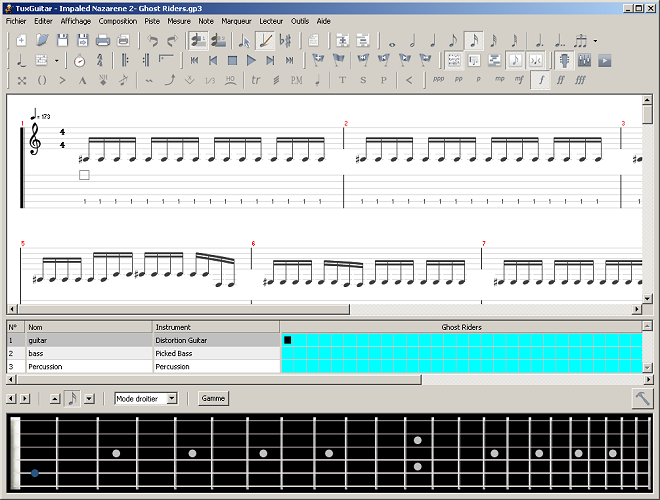Go to last measure playback button
This screenshot has height=500, width=660.
click(x=290, y=61)
